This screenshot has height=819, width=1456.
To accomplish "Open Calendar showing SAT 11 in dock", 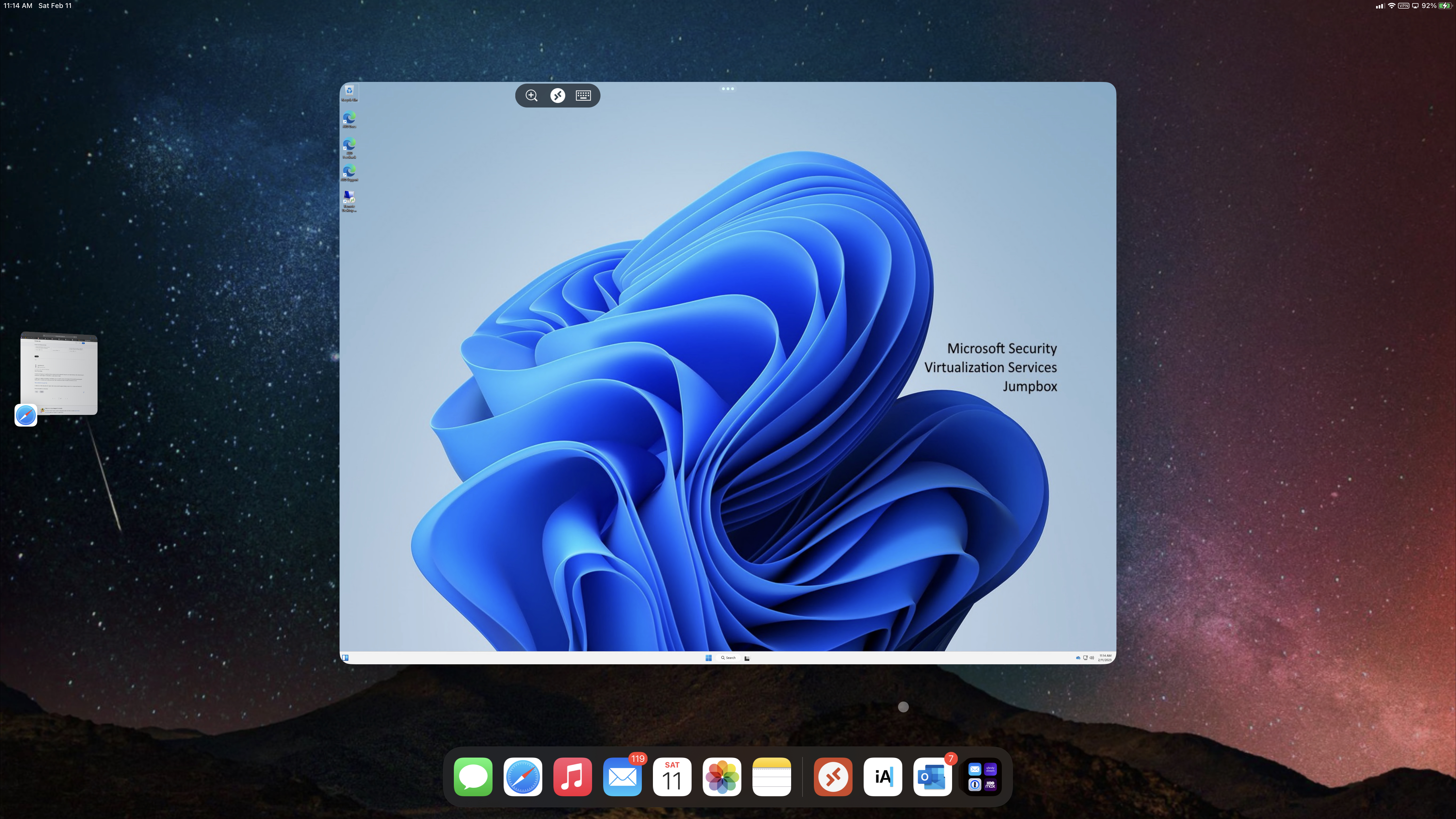I will pos(672,777).
